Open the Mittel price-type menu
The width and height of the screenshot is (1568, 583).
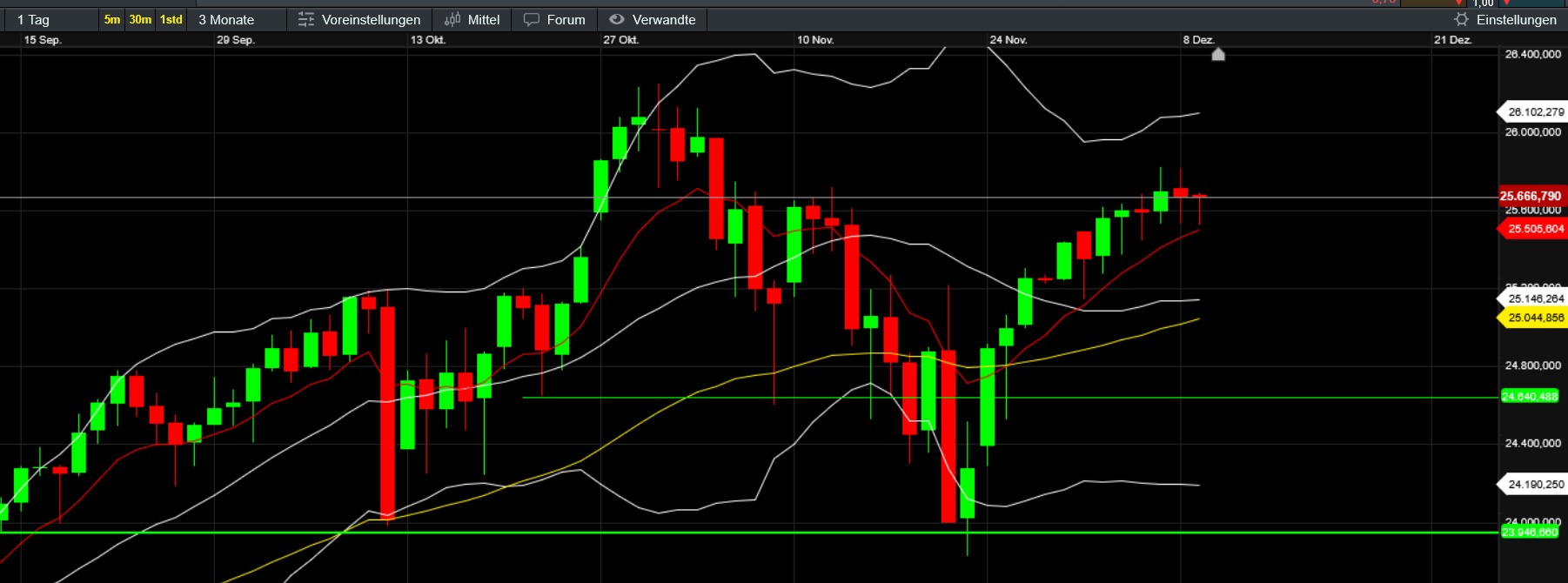click(472, 19)
